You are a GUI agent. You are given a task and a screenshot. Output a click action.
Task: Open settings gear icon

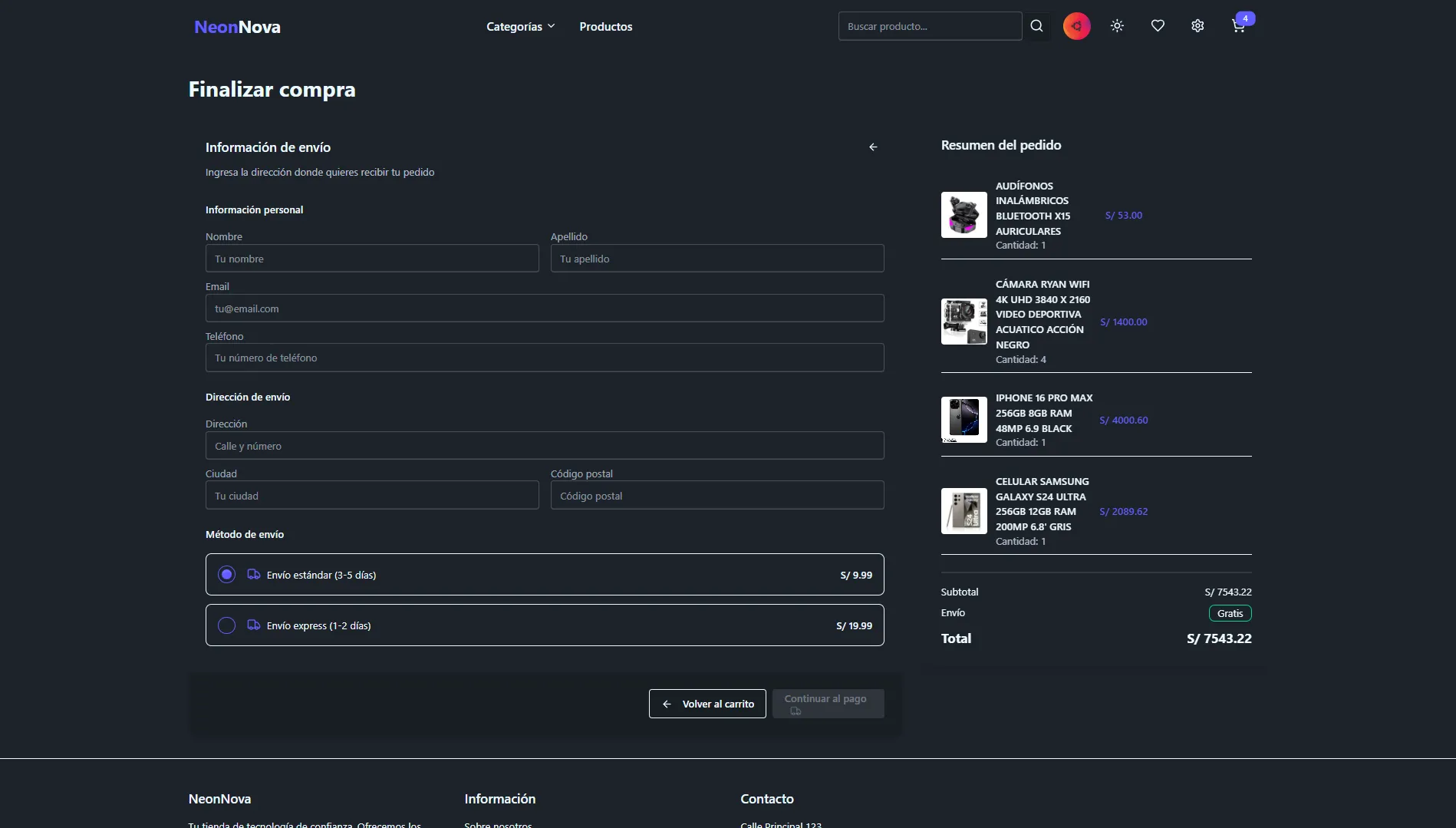click(1197, 26)
